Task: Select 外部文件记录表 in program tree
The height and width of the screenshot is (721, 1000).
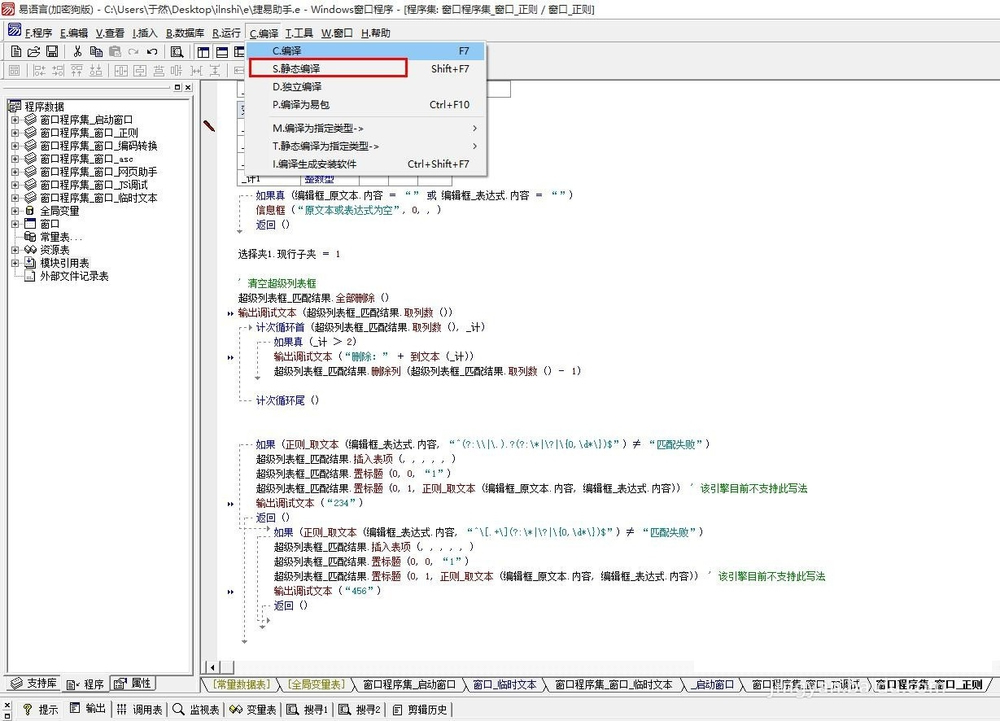Action: [x=73, y=276]
